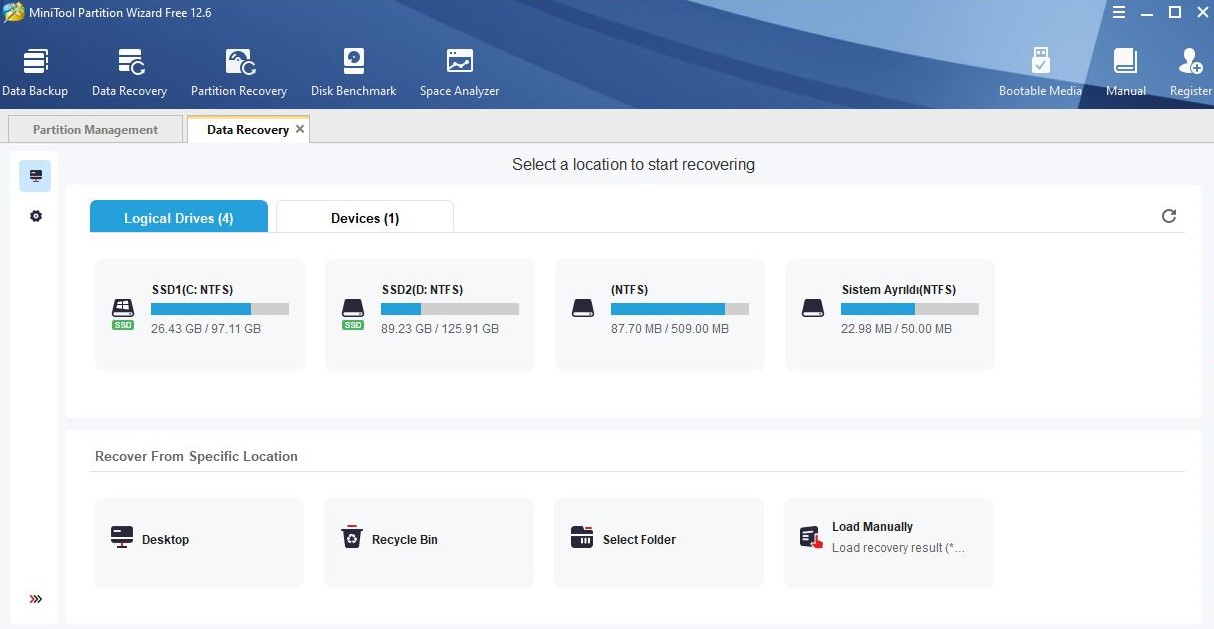Maximize the MiniTool window
1214x629 pixels.
tap(1176, 13)
